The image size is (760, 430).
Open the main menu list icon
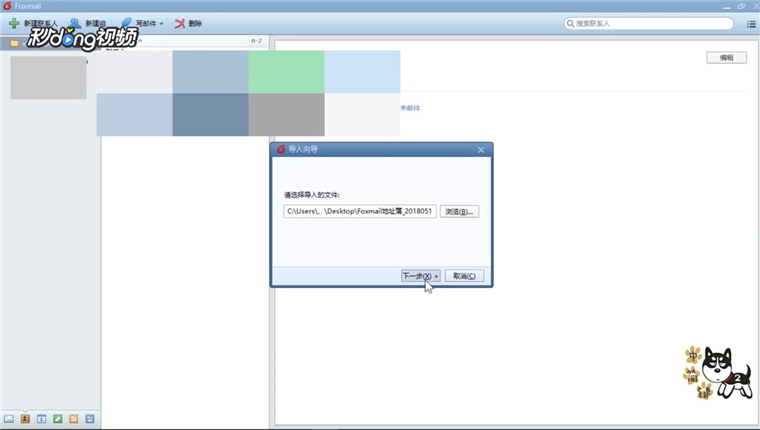click(x=751, y=24)
